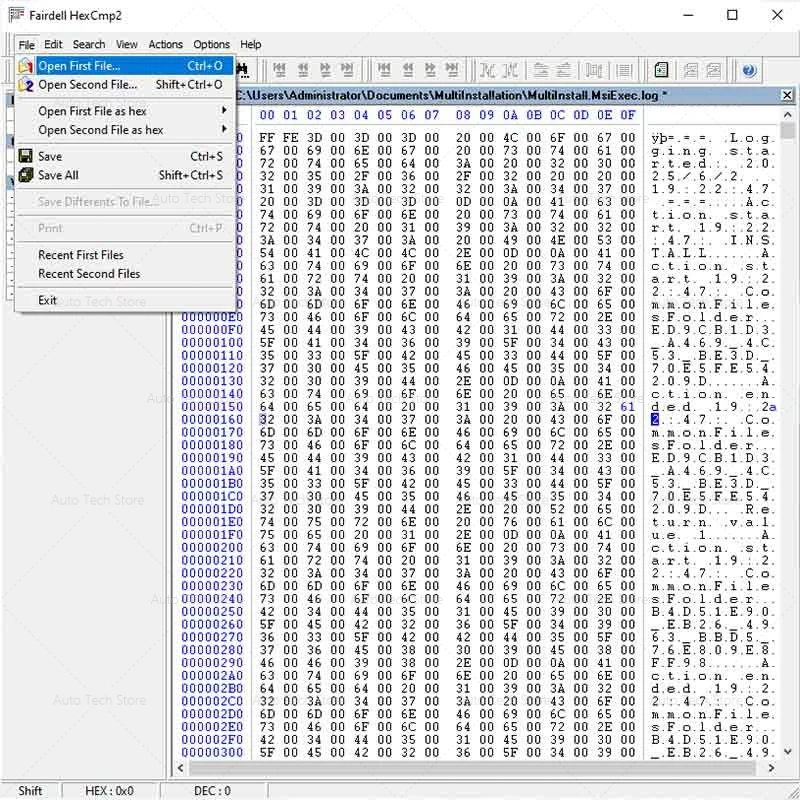Click the blue Help question-mark icon
Viewport: 800px width, 800px height.
point(749,70)
